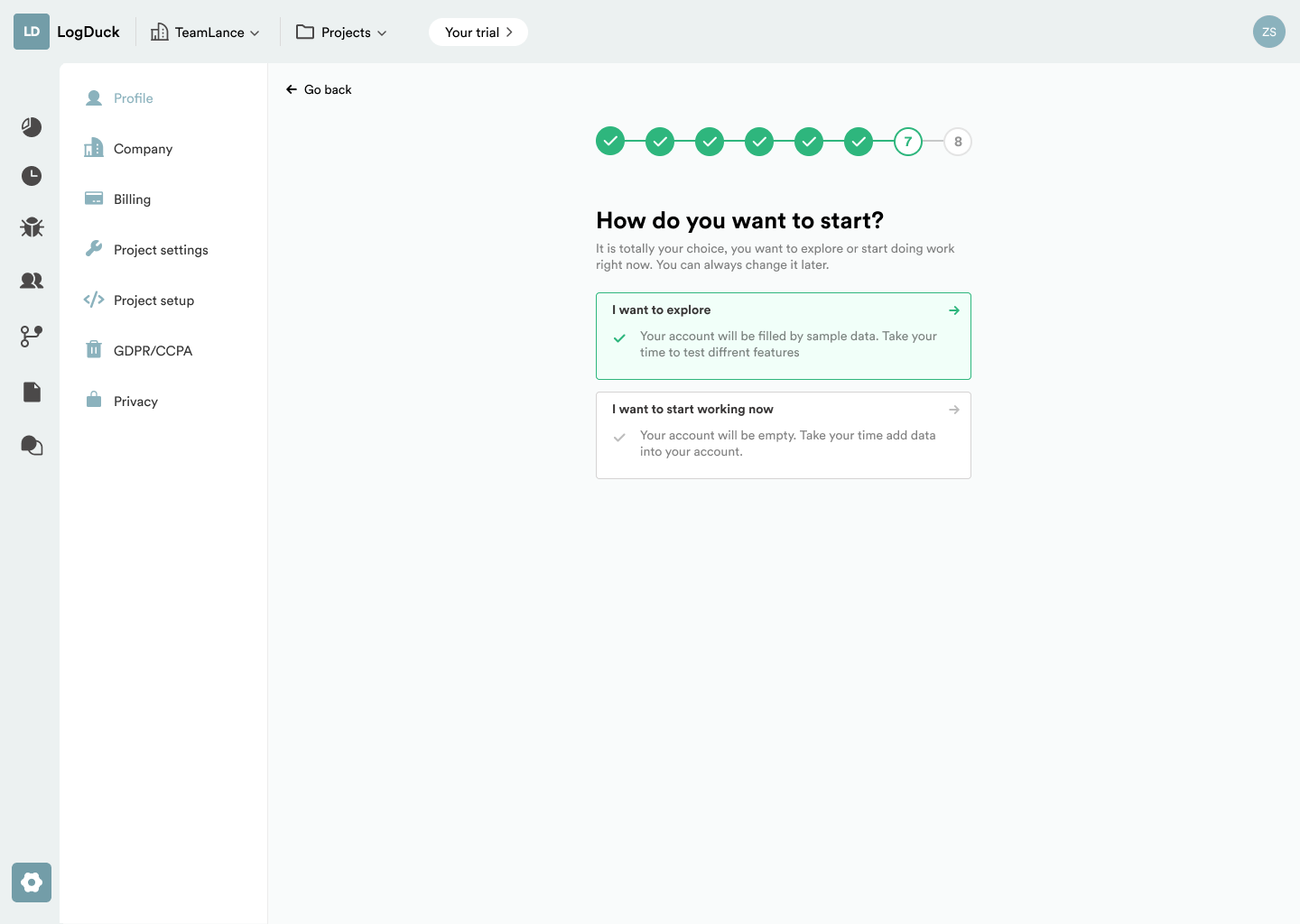Viewport: 1300px width, 924px height.
Task: Open the chat bubbles icon
Action: 32,446
